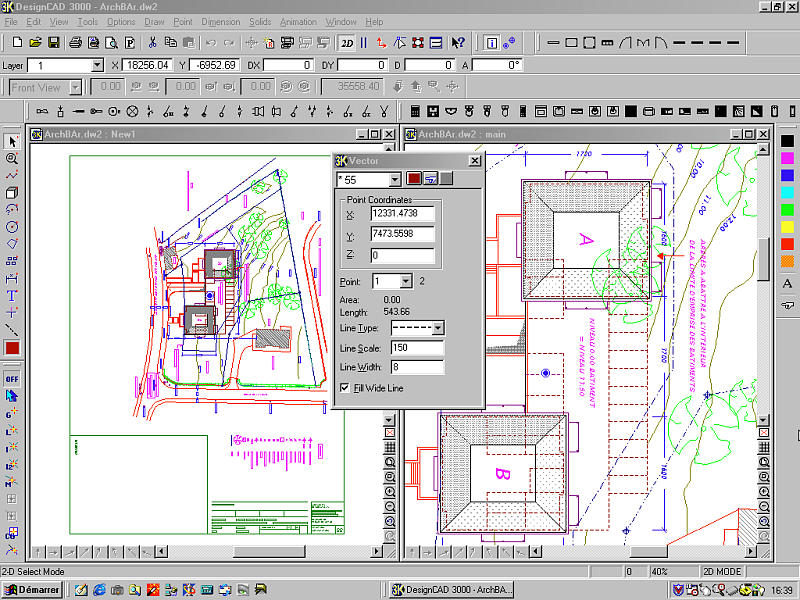Pick the magenta color swatch on right palette
The image size is (800, 600).
pyautogui.click(x=787, y=157)
